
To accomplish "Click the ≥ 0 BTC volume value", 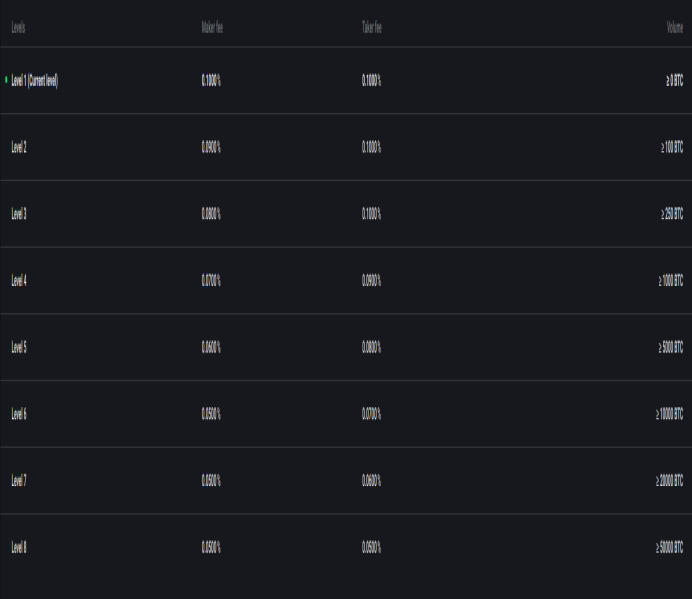I will pos(675,80).
